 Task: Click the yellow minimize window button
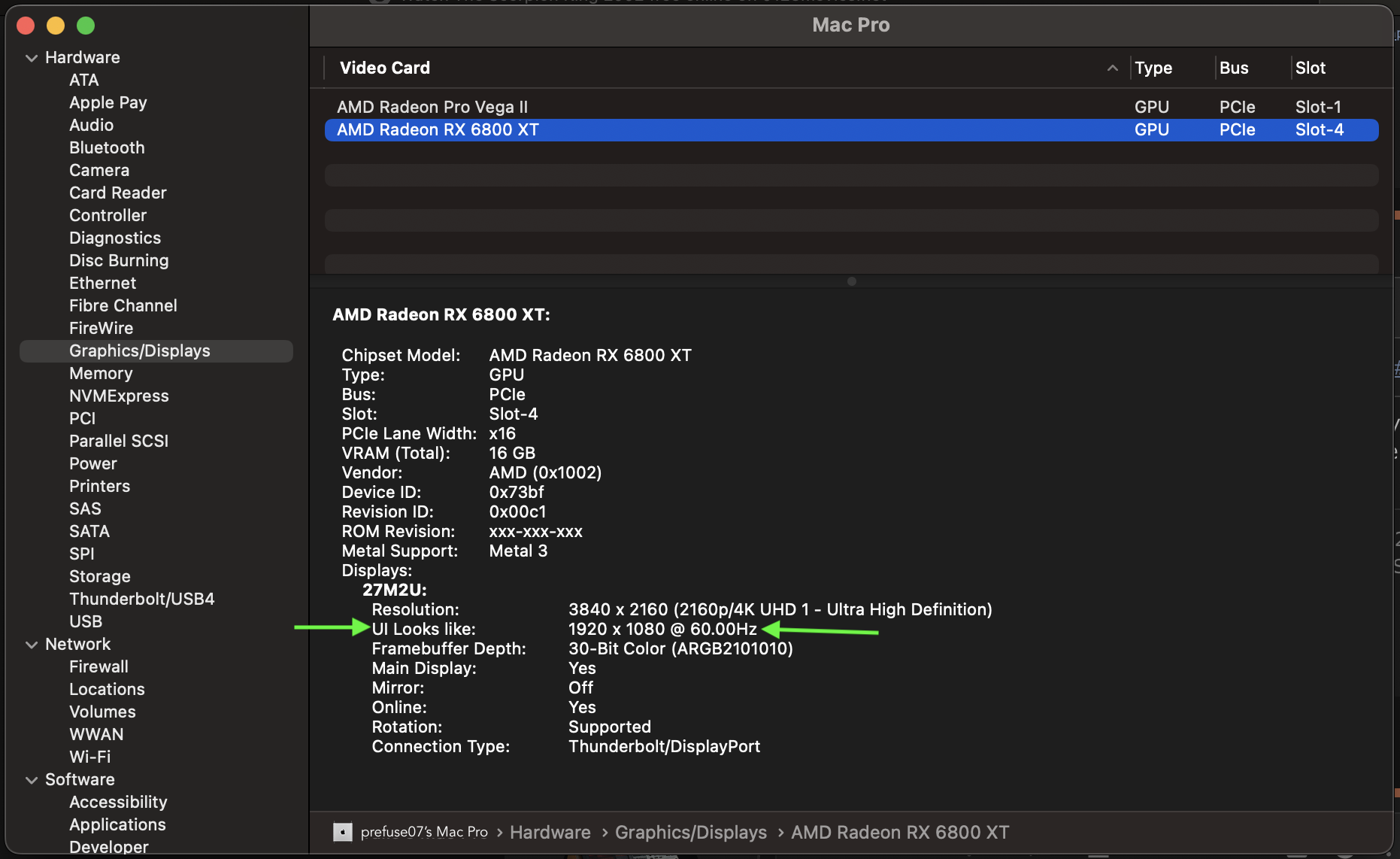tap(56, 26)
